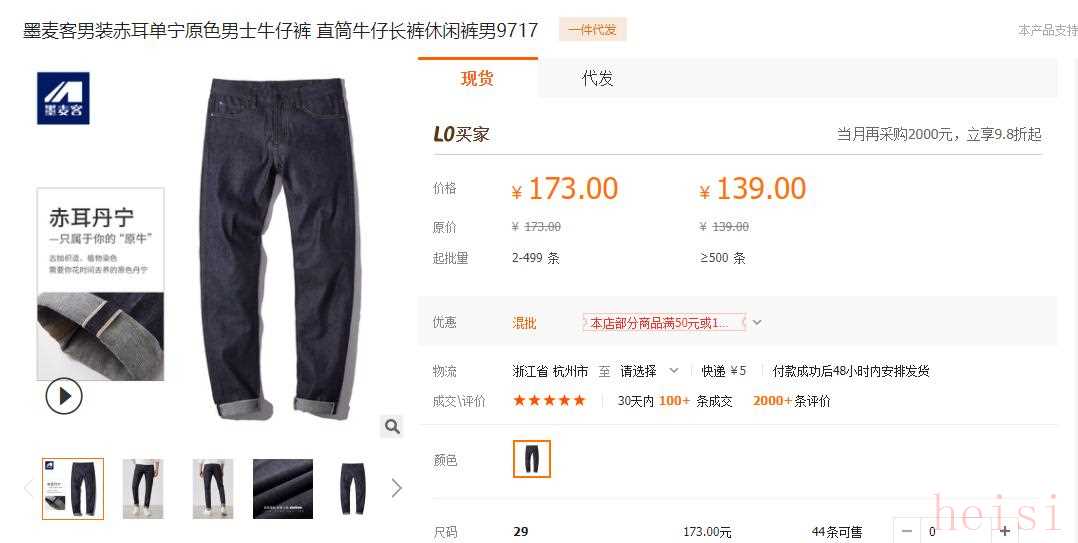Select the denim fabric close-up thumbnail
Viewport: 1078px width, 543px height.
tap(283, 489)
